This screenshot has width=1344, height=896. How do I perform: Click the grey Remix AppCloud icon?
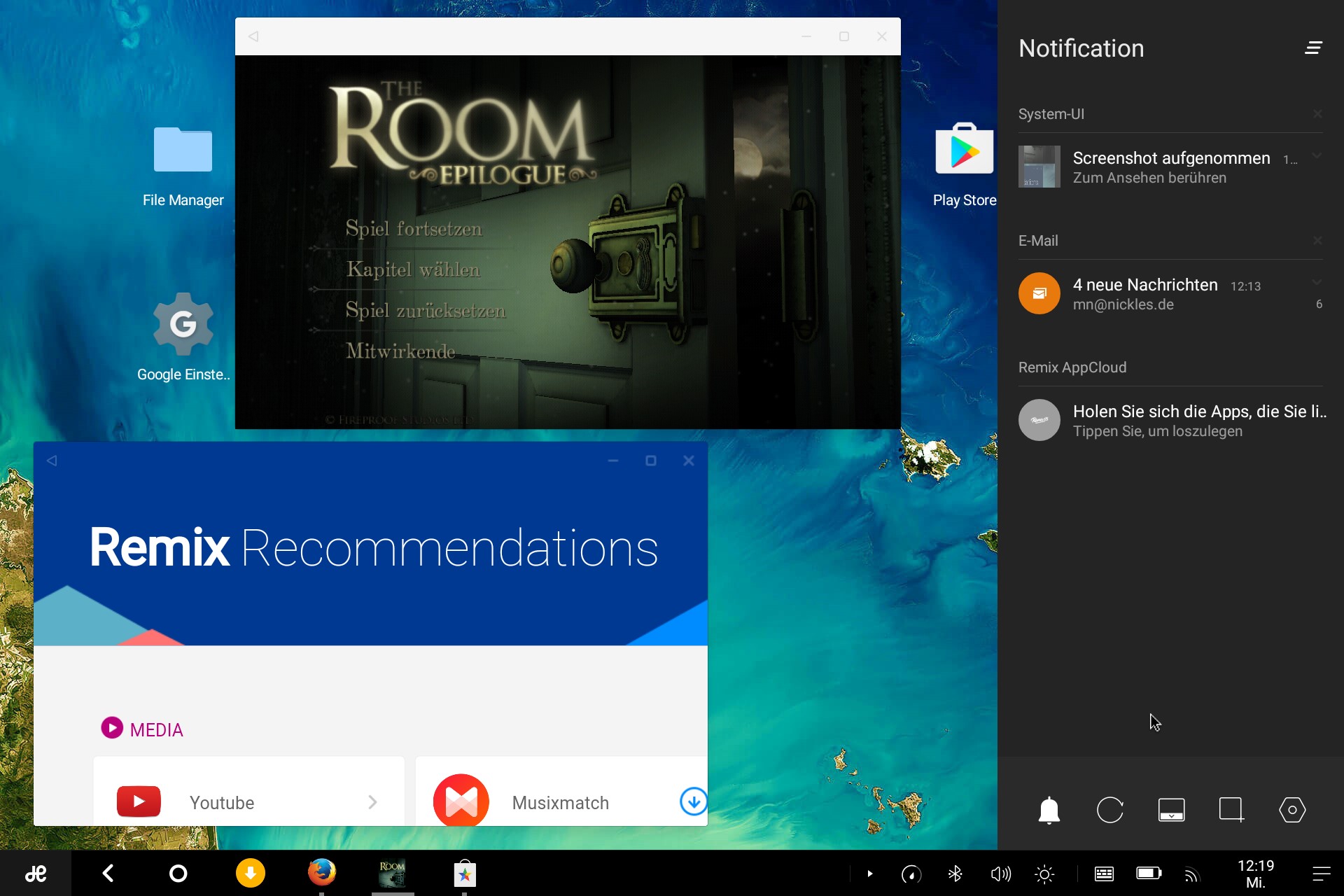click(1039, 420)
